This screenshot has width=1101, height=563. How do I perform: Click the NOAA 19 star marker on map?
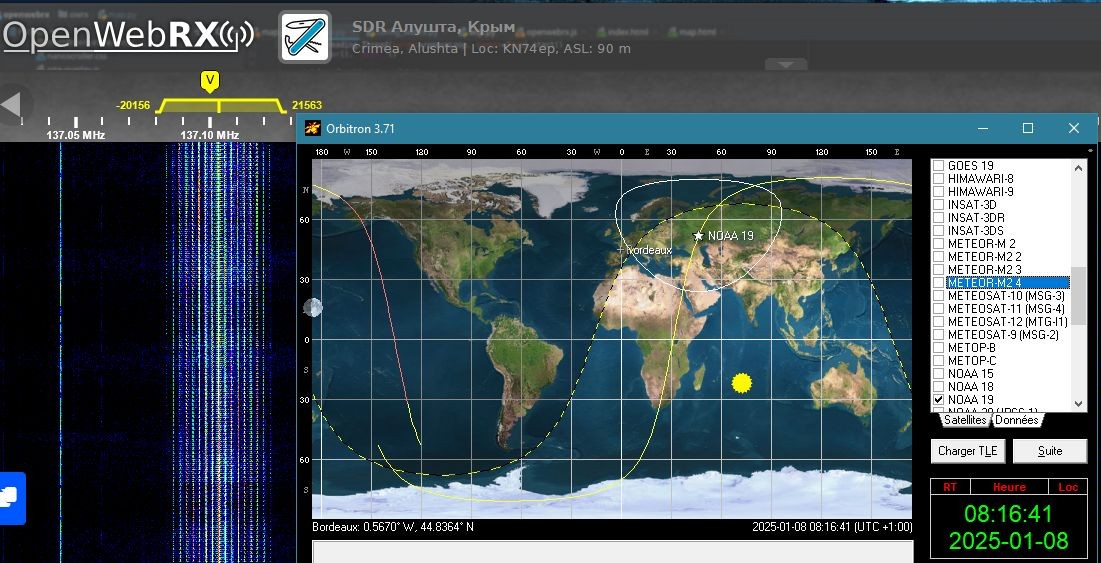(x=698, y=236)
